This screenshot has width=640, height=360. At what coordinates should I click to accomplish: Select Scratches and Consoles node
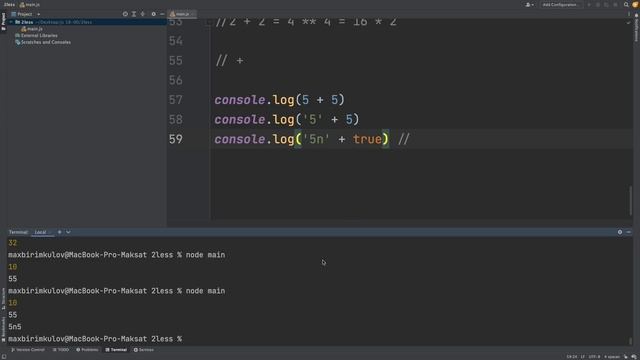(x=43, y=42)
